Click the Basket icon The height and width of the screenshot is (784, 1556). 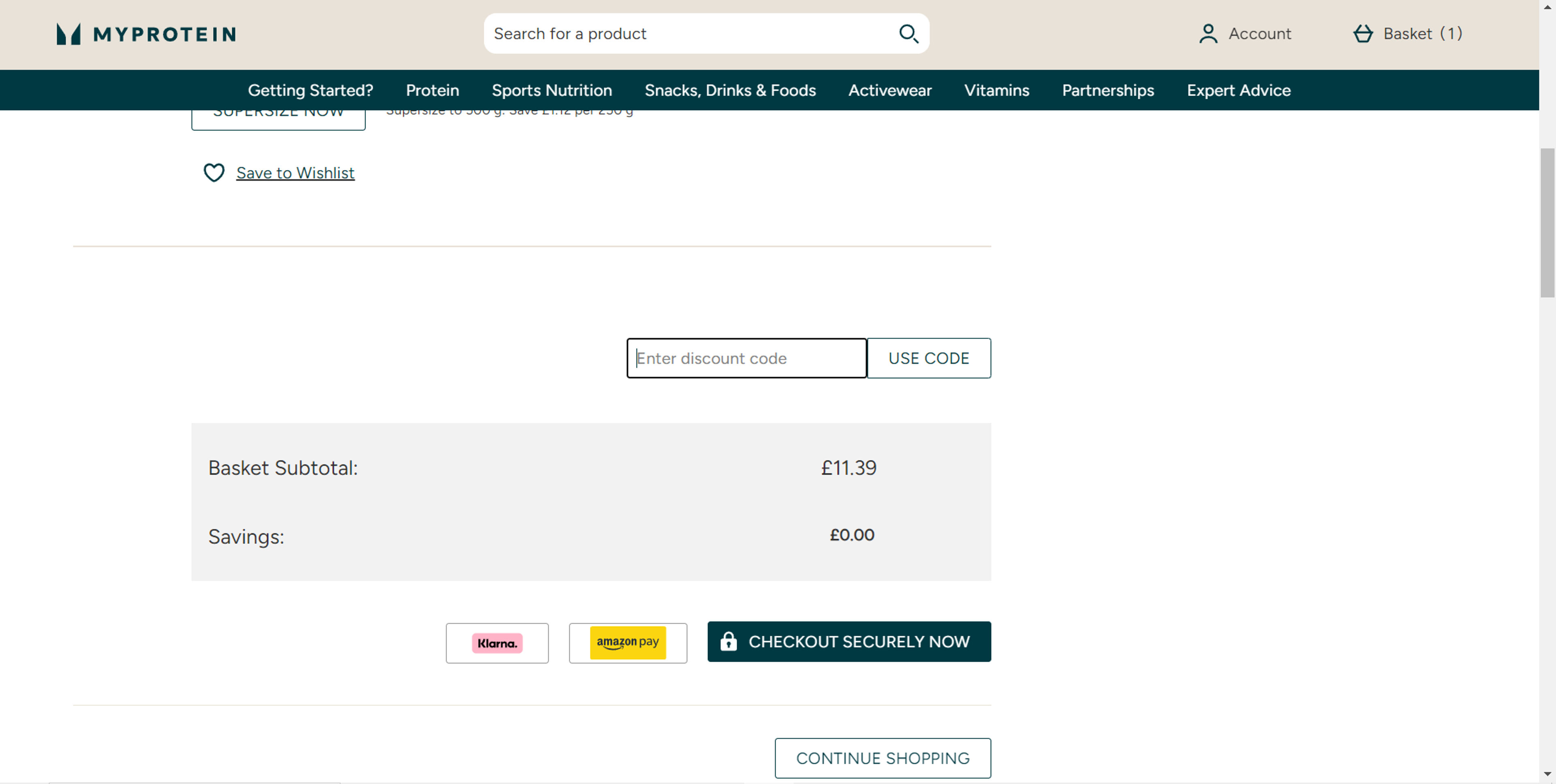point(1363,34)
